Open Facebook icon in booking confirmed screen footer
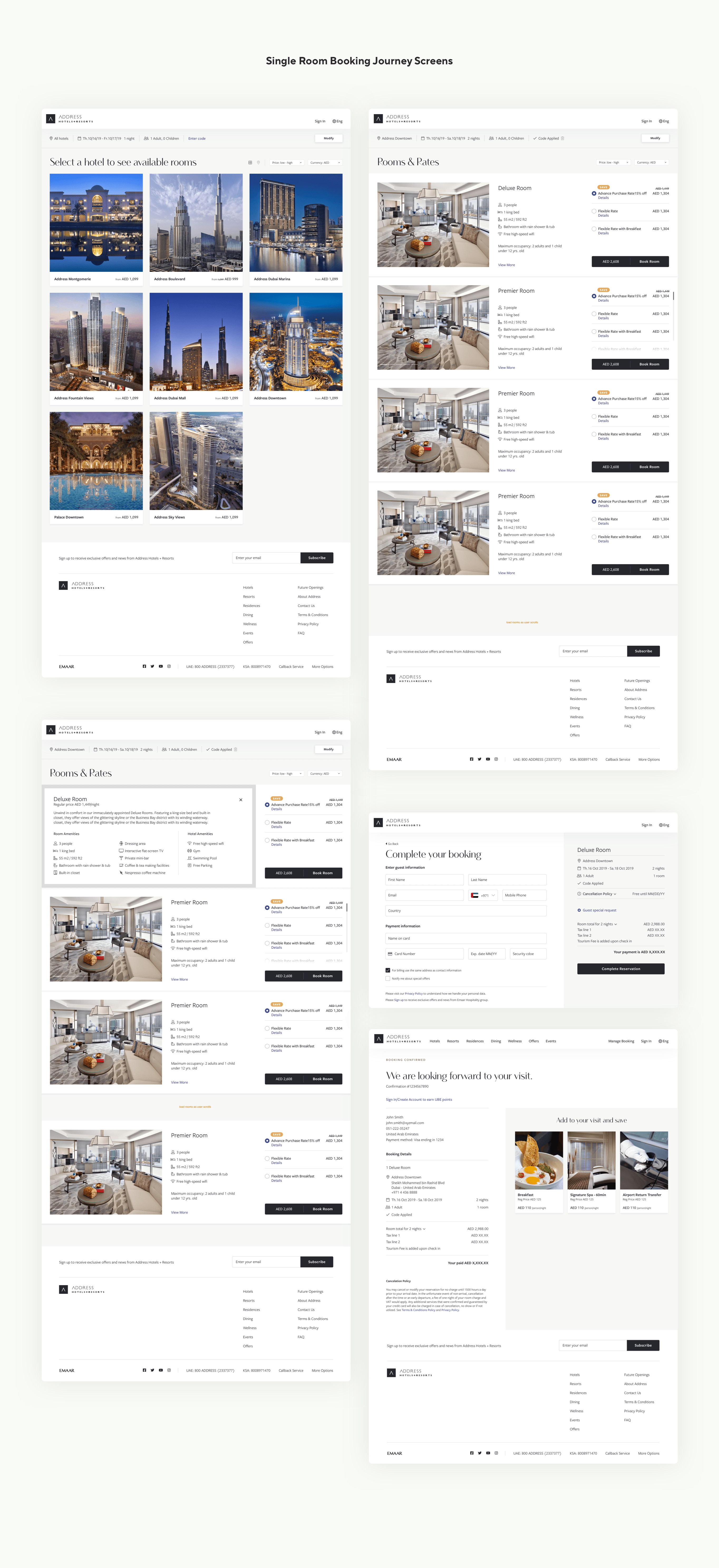The height and width of the screenshot is (1568, 719). [x=472, y=1453]
